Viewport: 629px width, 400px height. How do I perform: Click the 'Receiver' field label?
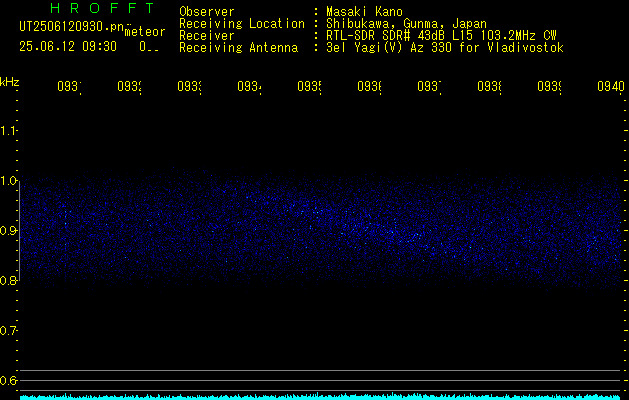click(207, 36)
